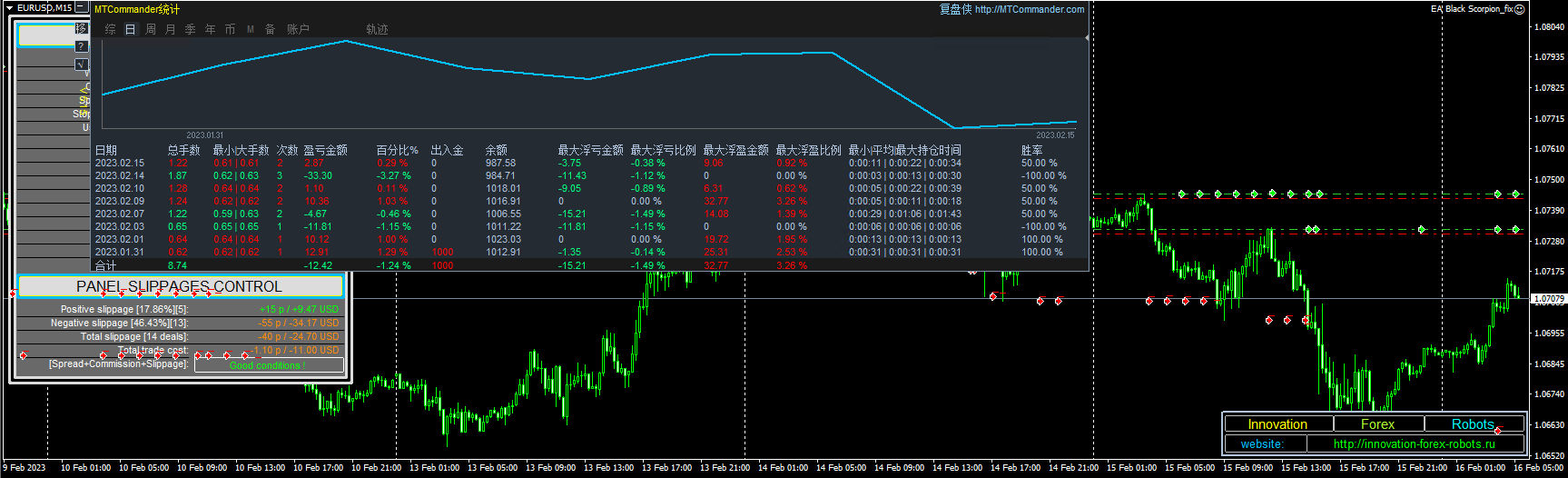Switch to the 月 monthly tab
This screenshot has width=1568, height=478.
[171, 29]
